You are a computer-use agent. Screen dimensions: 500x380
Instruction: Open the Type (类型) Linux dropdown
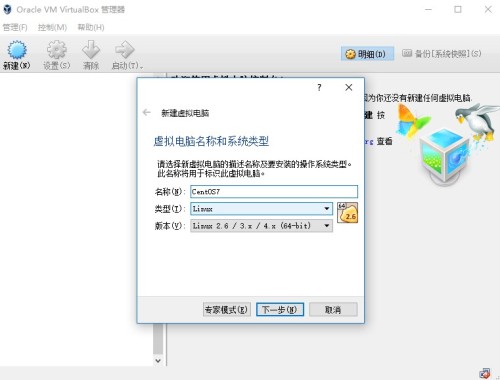click(x=261, y=209)
